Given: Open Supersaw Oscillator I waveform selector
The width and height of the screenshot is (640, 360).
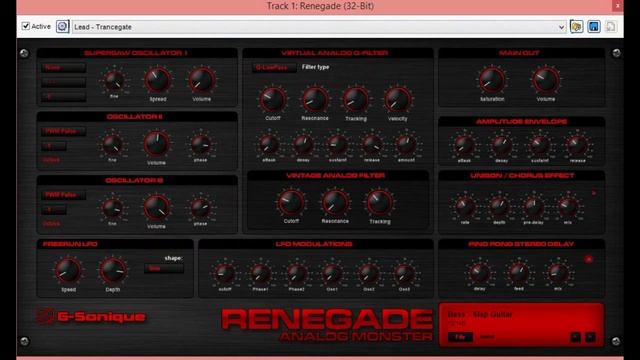Looking at the screenshot, I should (x=63, y=68).
